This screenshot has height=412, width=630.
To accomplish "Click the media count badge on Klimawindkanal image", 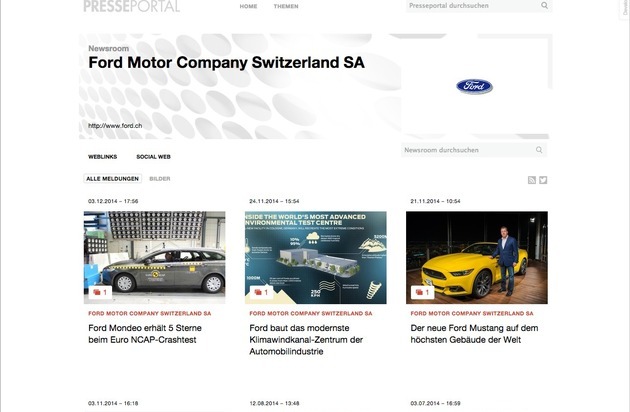I will 261,292.
